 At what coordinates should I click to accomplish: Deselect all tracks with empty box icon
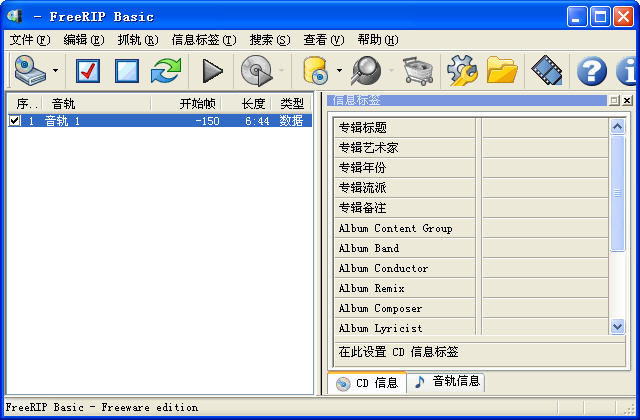click(x=127, y=70)
